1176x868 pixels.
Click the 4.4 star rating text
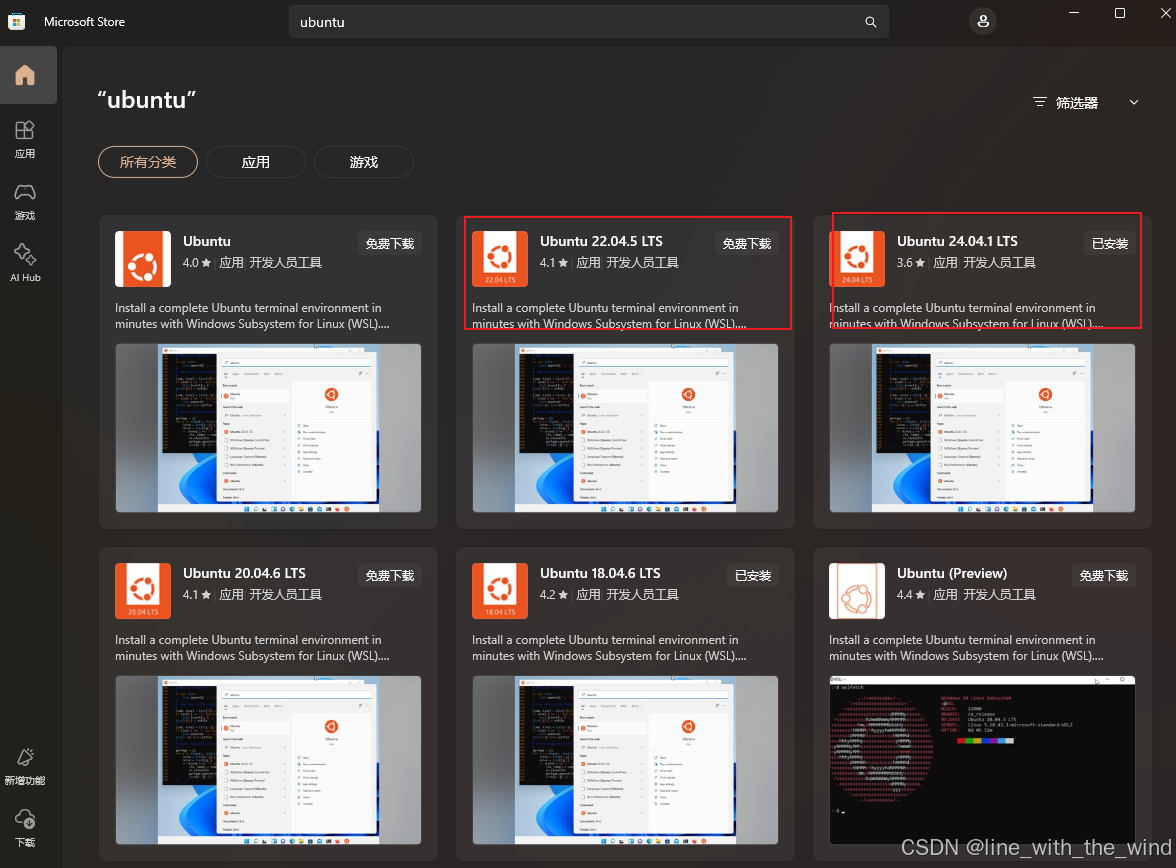click(x=910, y=594)
